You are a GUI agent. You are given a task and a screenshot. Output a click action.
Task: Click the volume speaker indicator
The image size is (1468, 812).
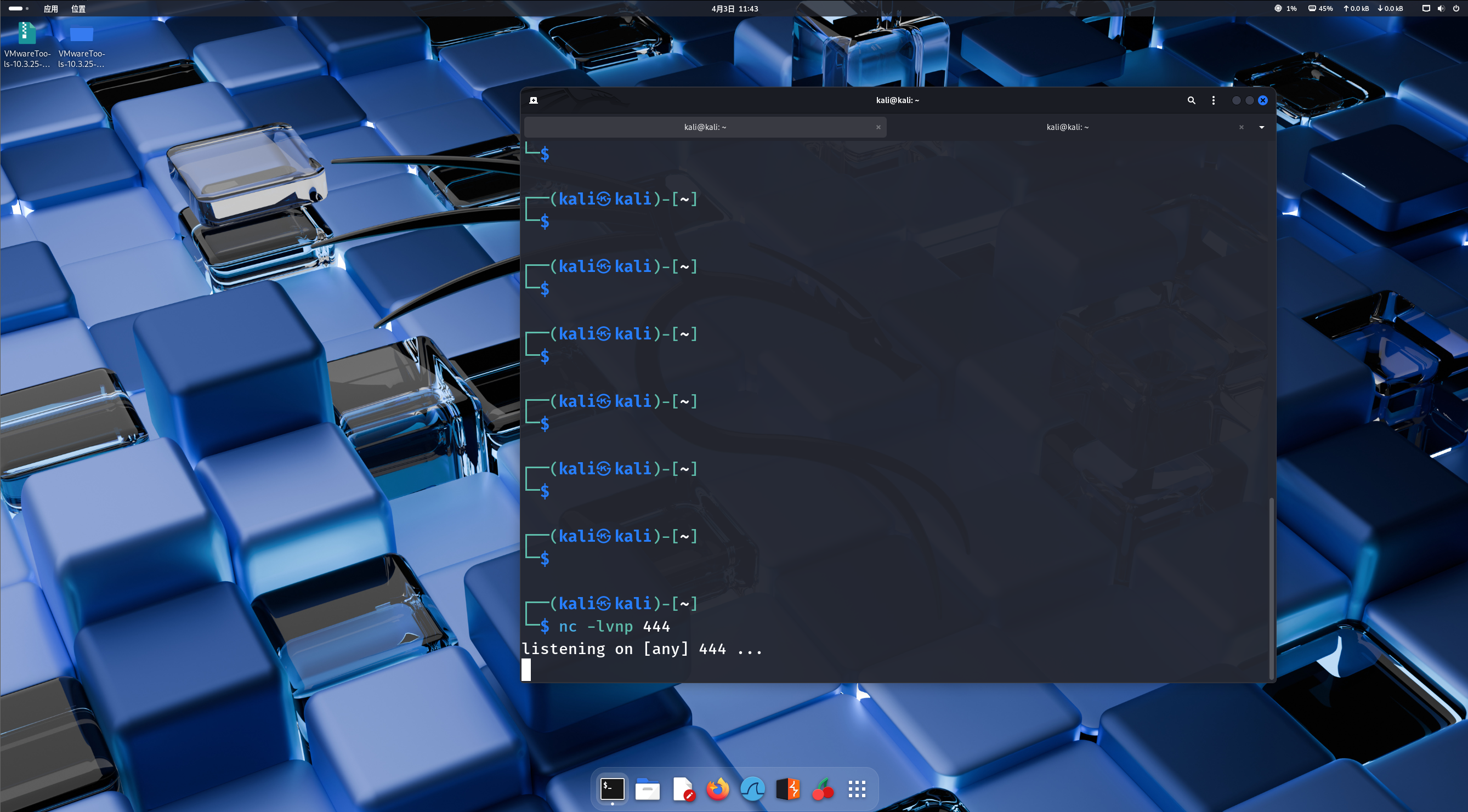pos(1441,9)
